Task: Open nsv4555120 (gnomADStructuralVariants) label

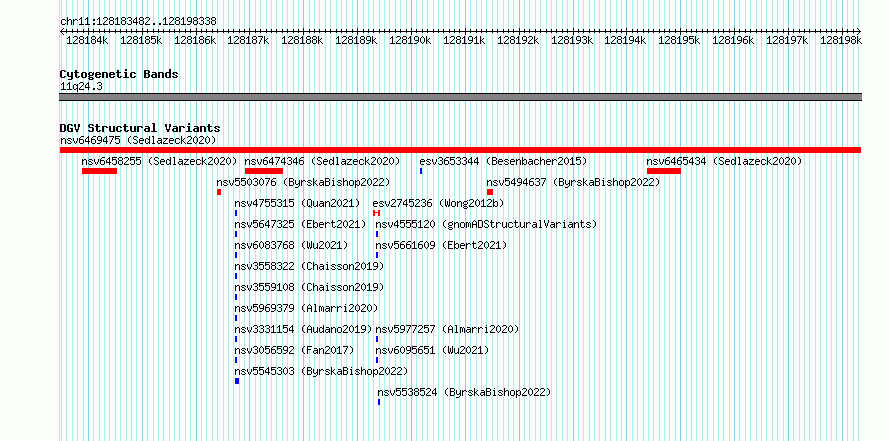Action: click(x=486, y=224)
